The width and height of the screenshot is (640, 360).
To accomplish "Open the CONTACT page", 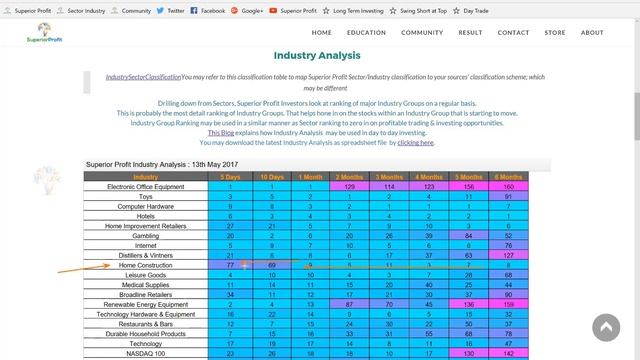I will point(513,33).
